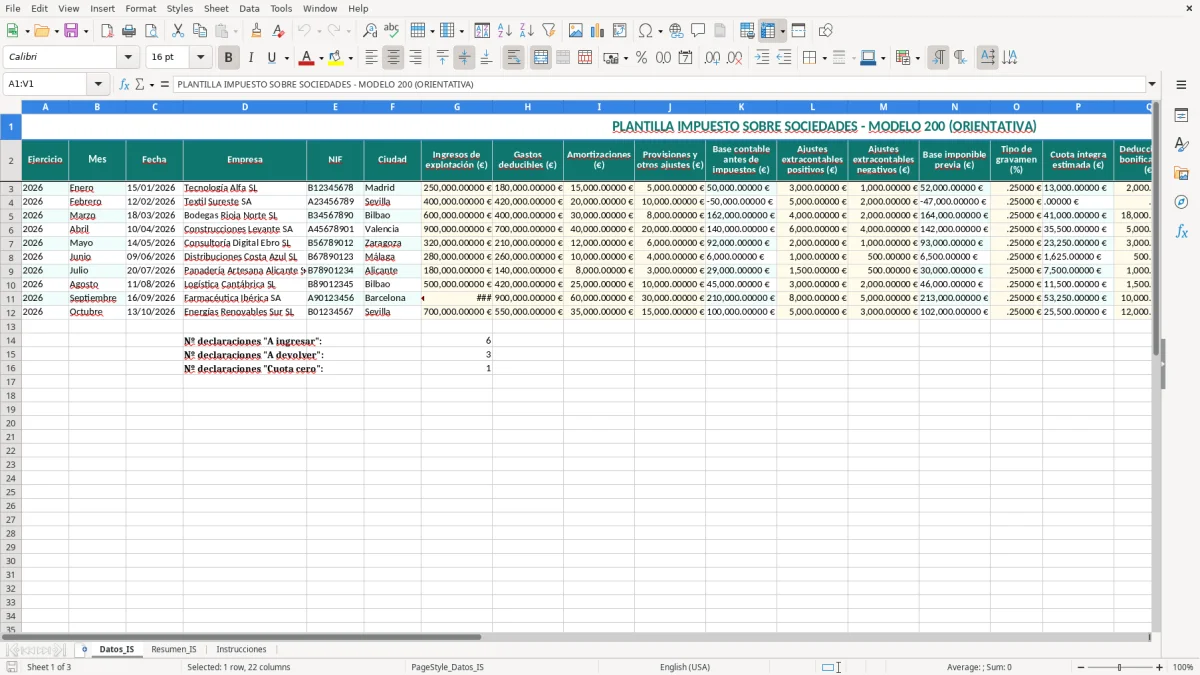Toggle Underline formatting
The width and height of the screenshot is (1200, 675).
(272, 58)
